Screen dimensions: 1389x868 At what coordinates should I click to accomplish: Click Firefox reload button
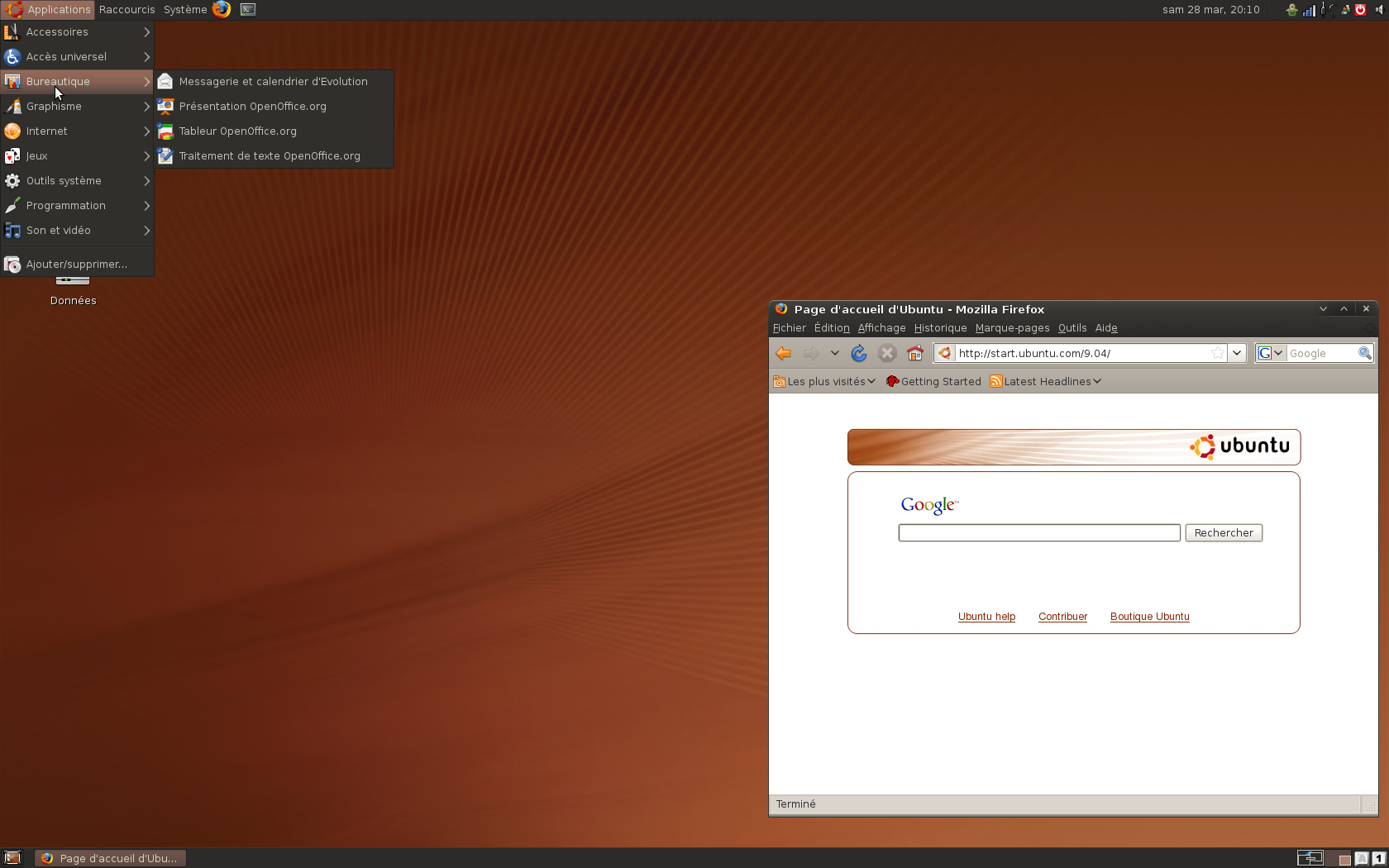(859, 354)
